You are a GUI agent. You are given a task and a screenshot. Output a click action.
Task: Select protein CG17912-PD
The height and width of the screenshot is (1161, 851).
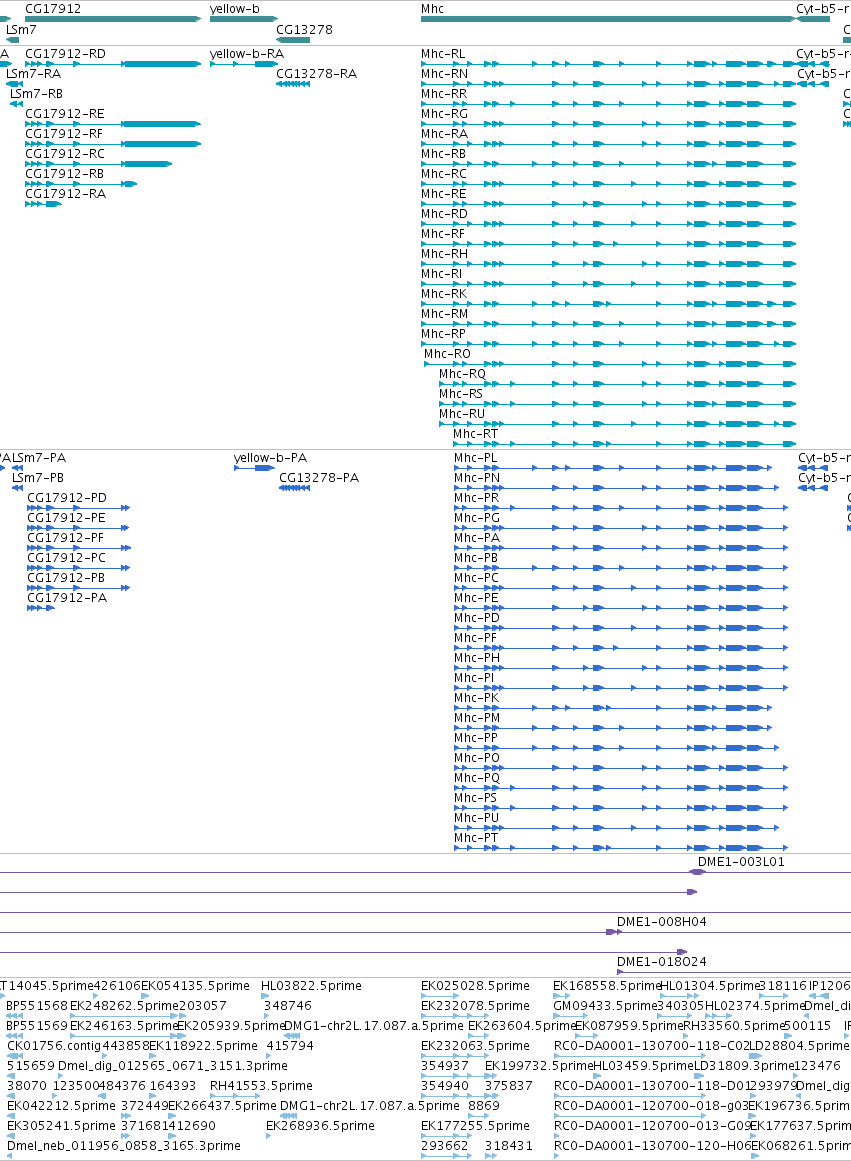67,498
